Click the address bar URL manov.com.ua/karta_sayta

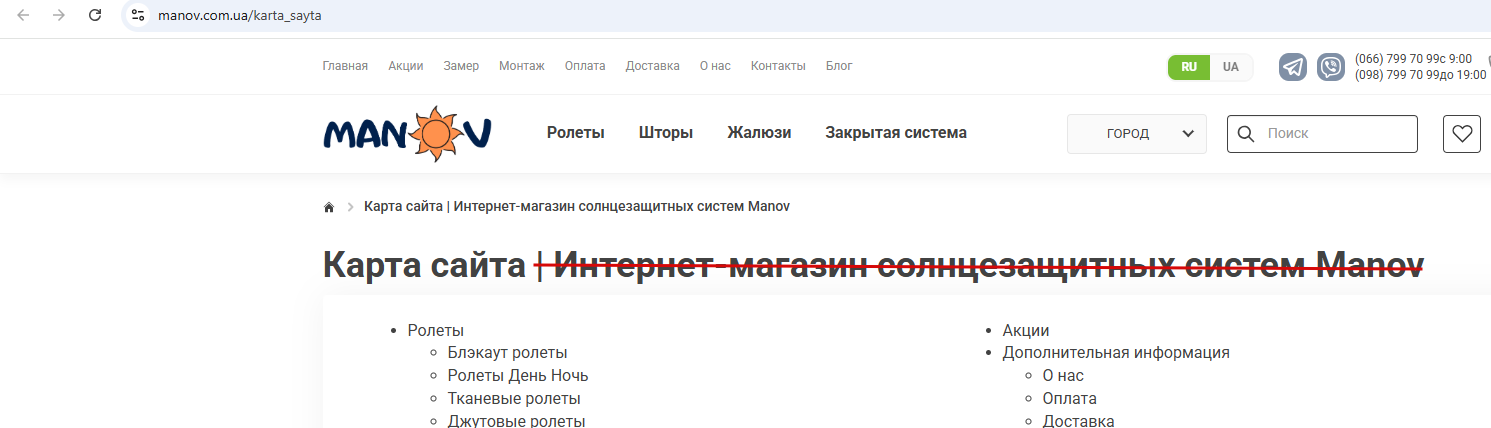point(240,16)
